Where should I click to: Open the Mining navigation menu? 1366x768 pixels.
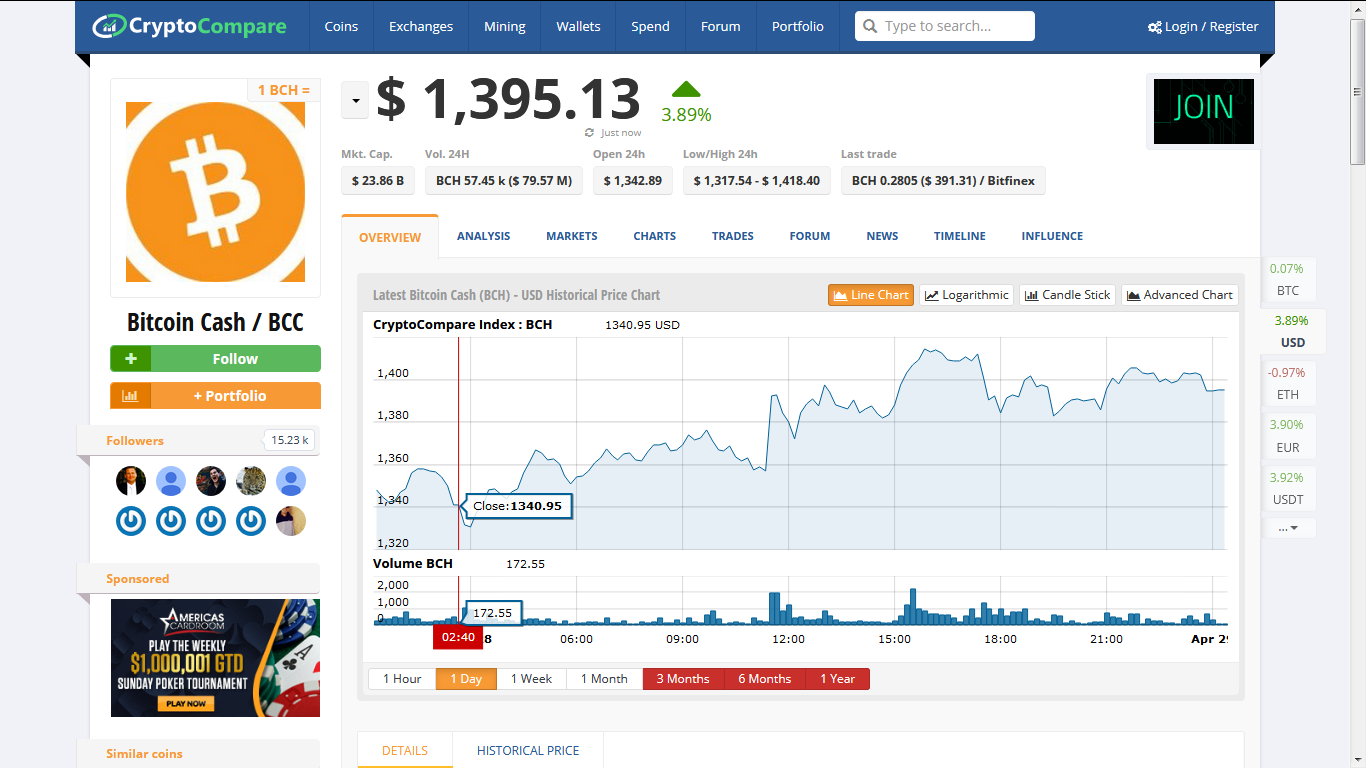click(x=505, y=27)
